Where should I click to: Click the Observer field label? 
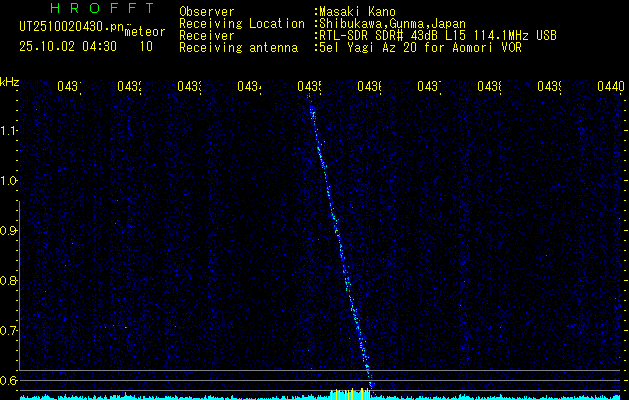coord(207,12)
